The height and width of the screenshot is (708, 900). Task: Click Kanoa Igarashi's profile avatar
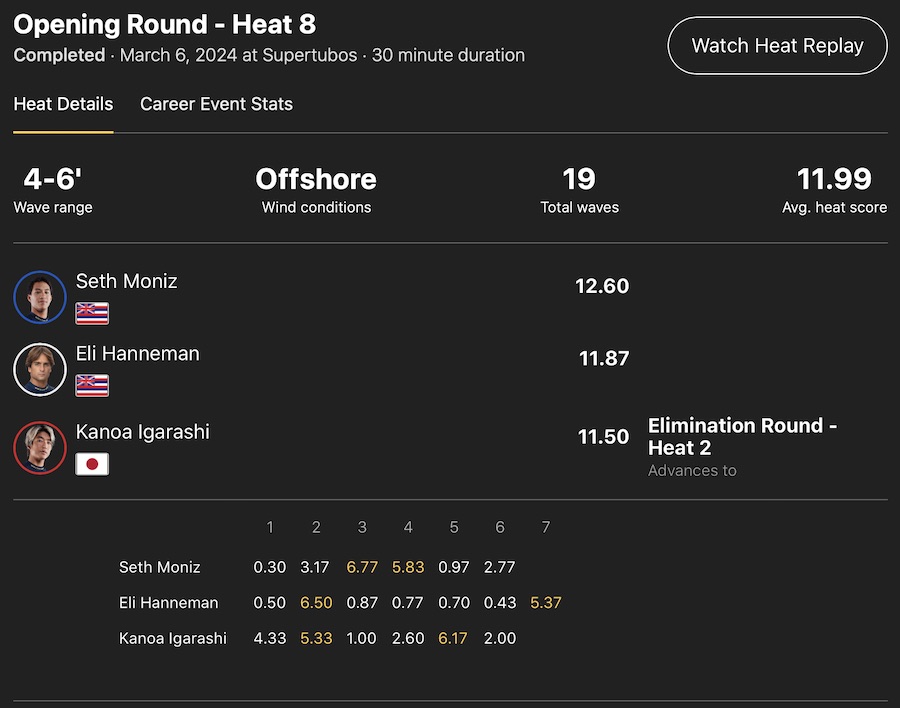point(40,448)
